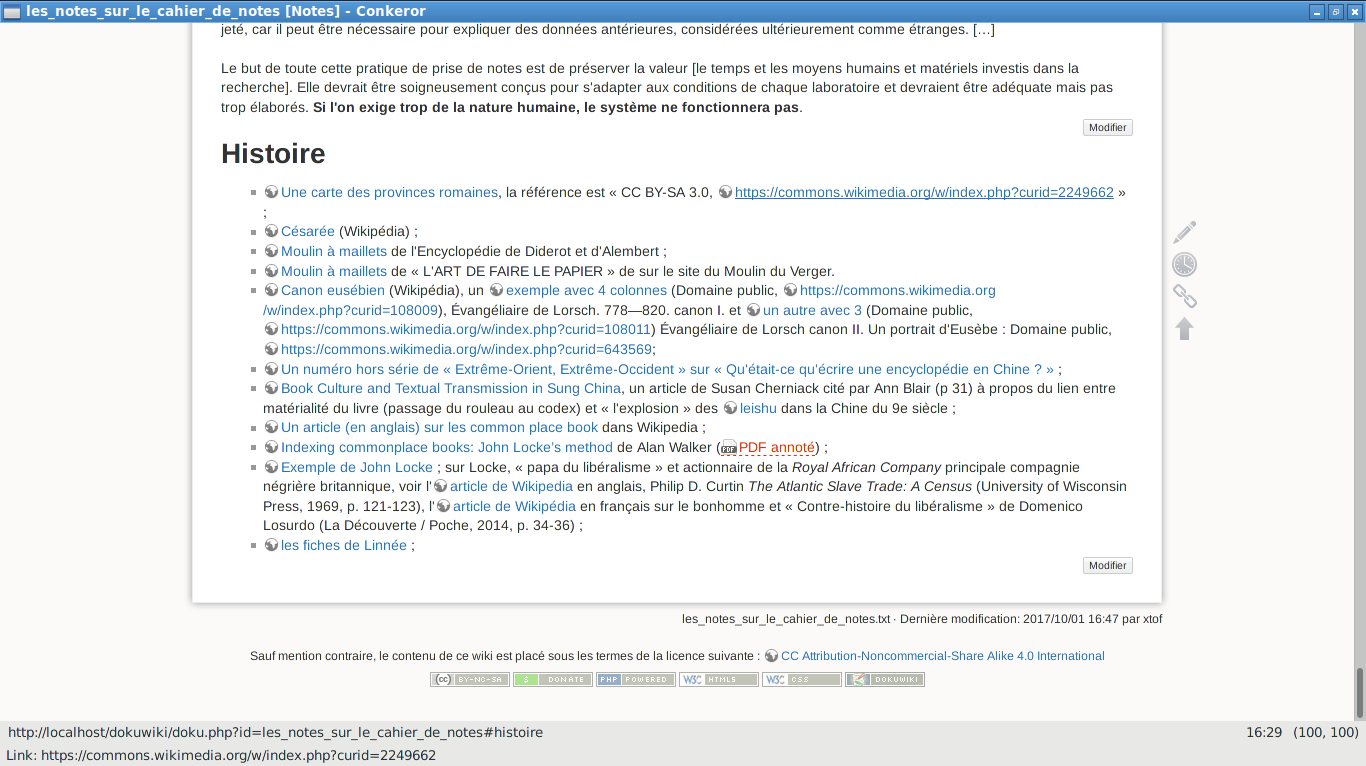Viewport: 1366px width, 766px height.
Task: Click the W3C CSS validation badge
Action: pyautogui.click(x=801, y=680)
